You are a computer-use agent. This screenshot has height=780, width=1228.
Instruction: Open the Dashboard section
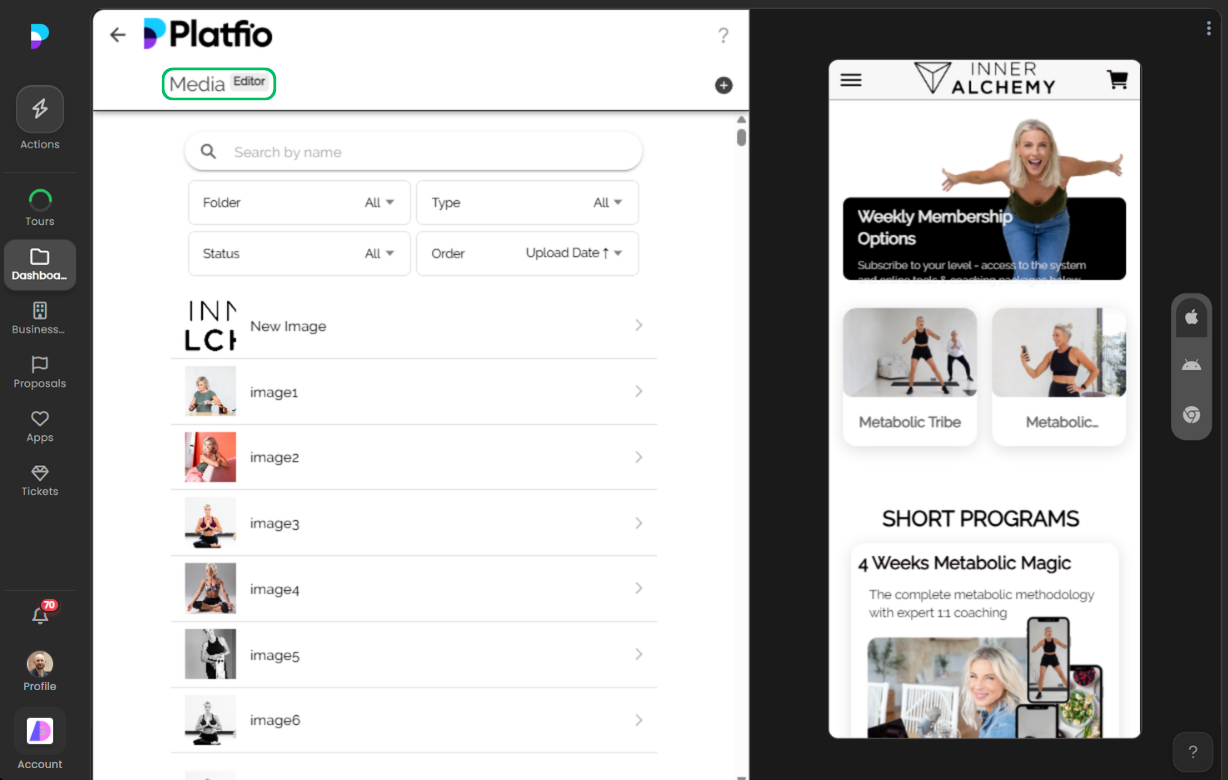(x=39, y=262)
